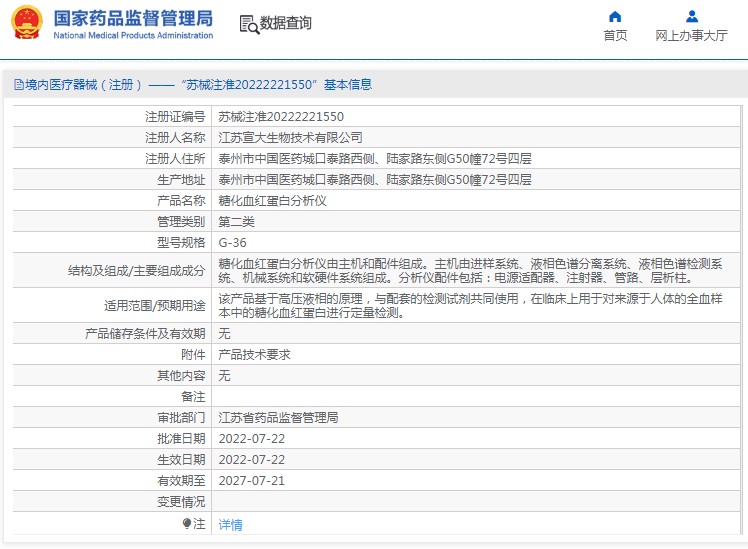Select model value G-36

click(232, 243)
